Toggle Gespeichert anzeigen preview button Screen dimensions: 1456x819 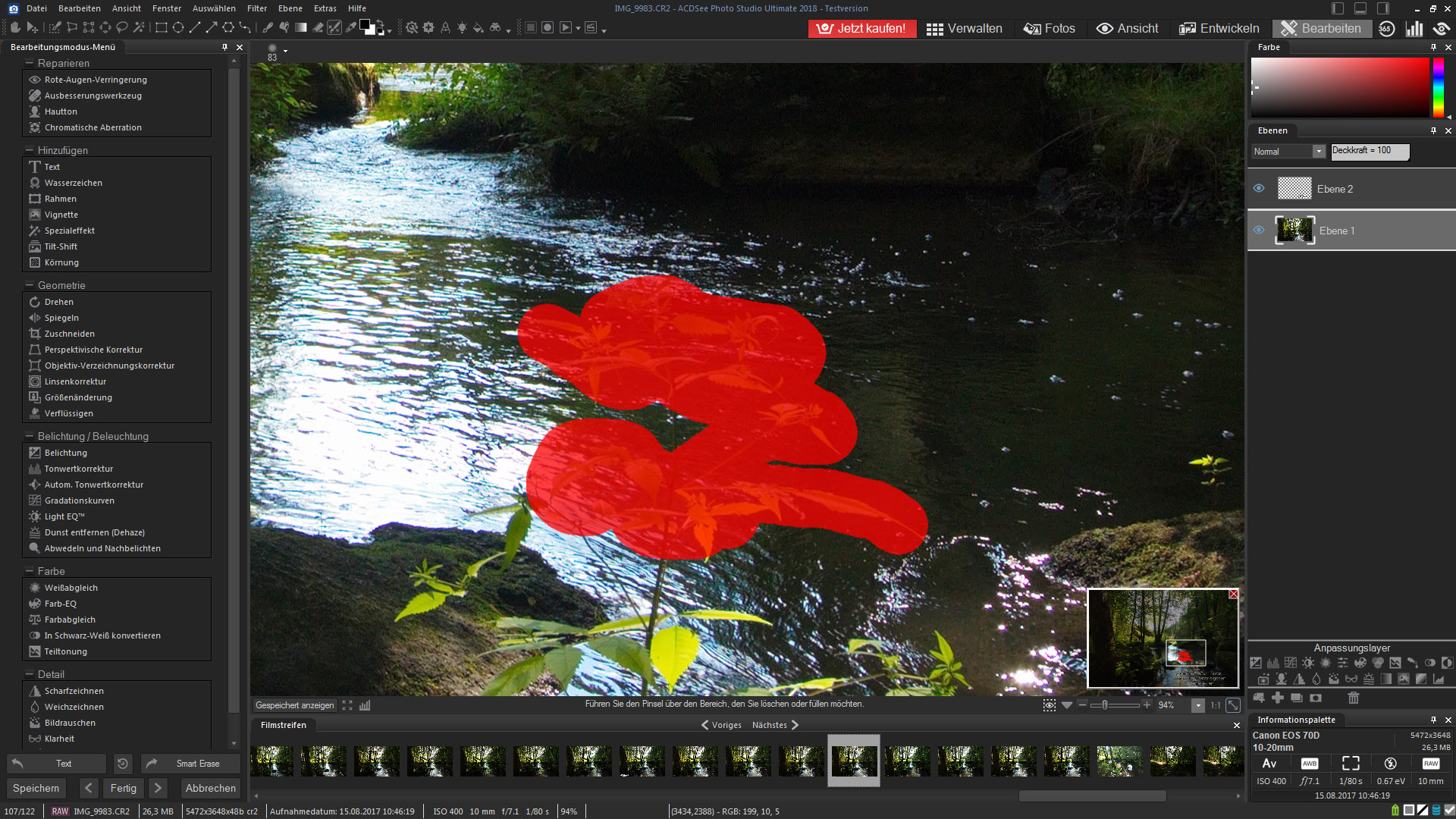294,705
